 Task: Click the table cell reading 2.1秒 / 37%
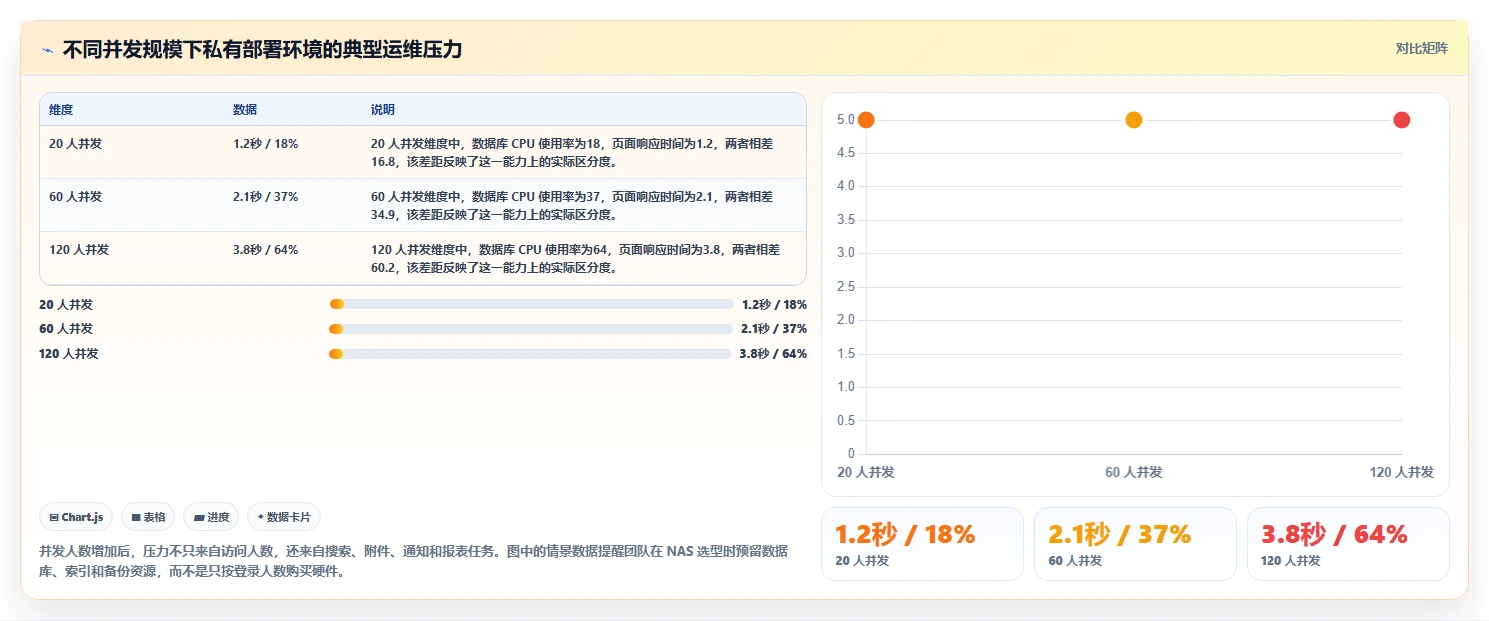tap(265, 197)
